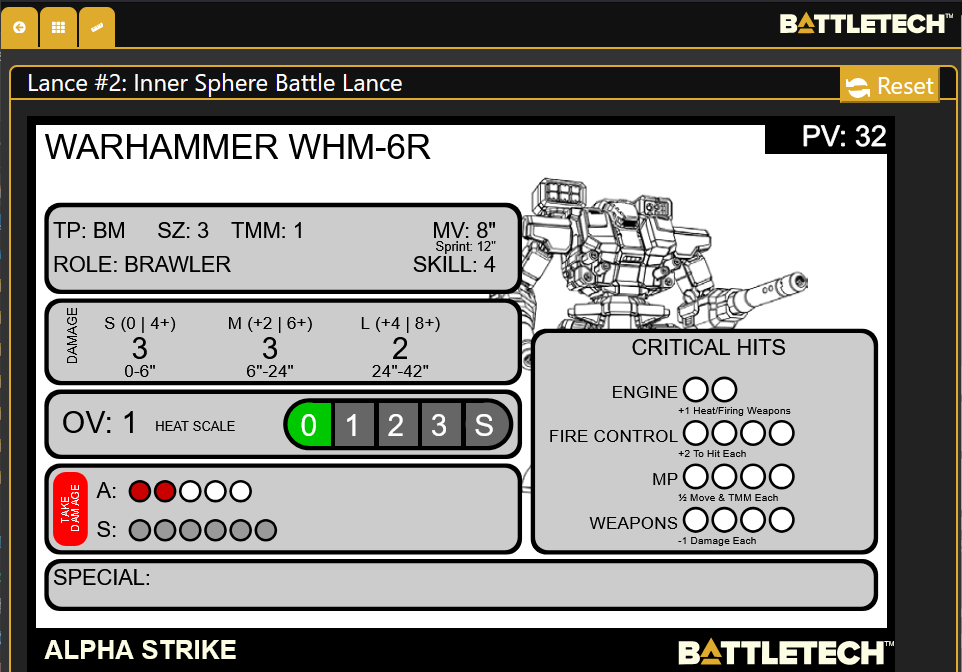
Task: Mark the third armor pip in row A
Action: pyautogui.click(x=190, y=491)
